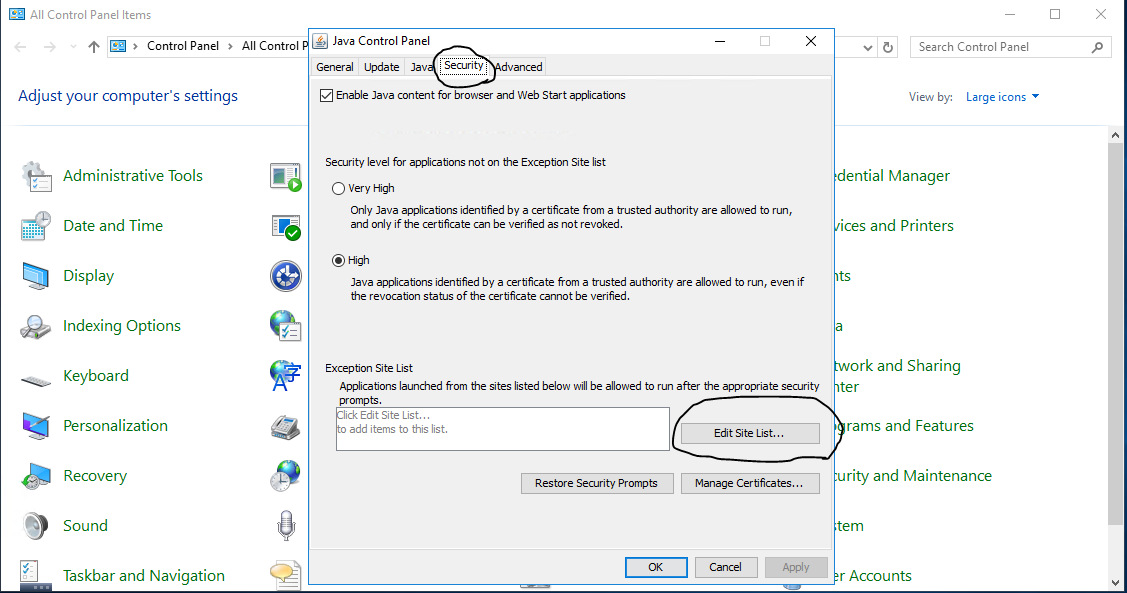
Task: Open Programs and Features link
Action: (x=904, y=426)
